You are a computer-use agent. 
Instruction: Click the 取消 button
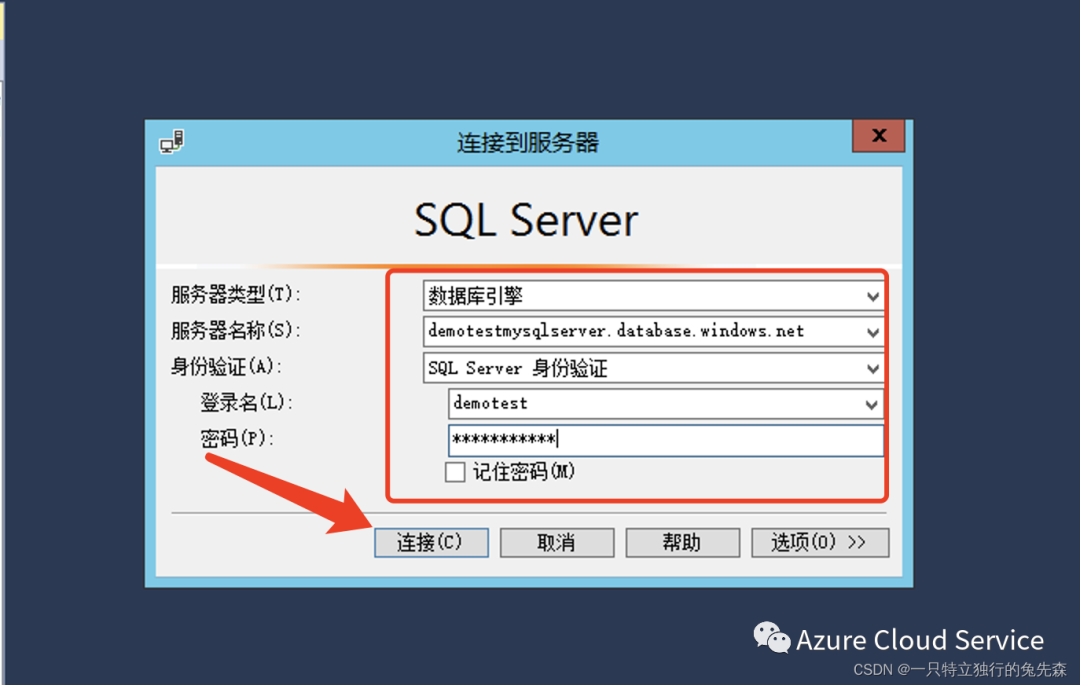557,542
